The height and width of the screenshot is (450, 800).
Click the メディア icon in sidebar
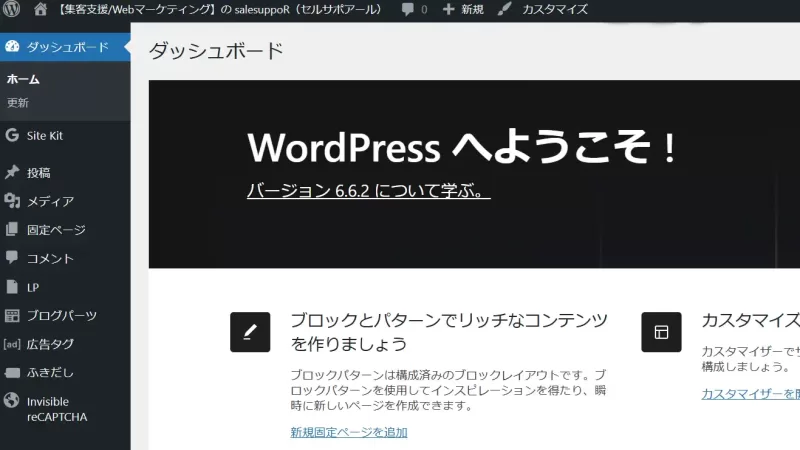[12, 201]
